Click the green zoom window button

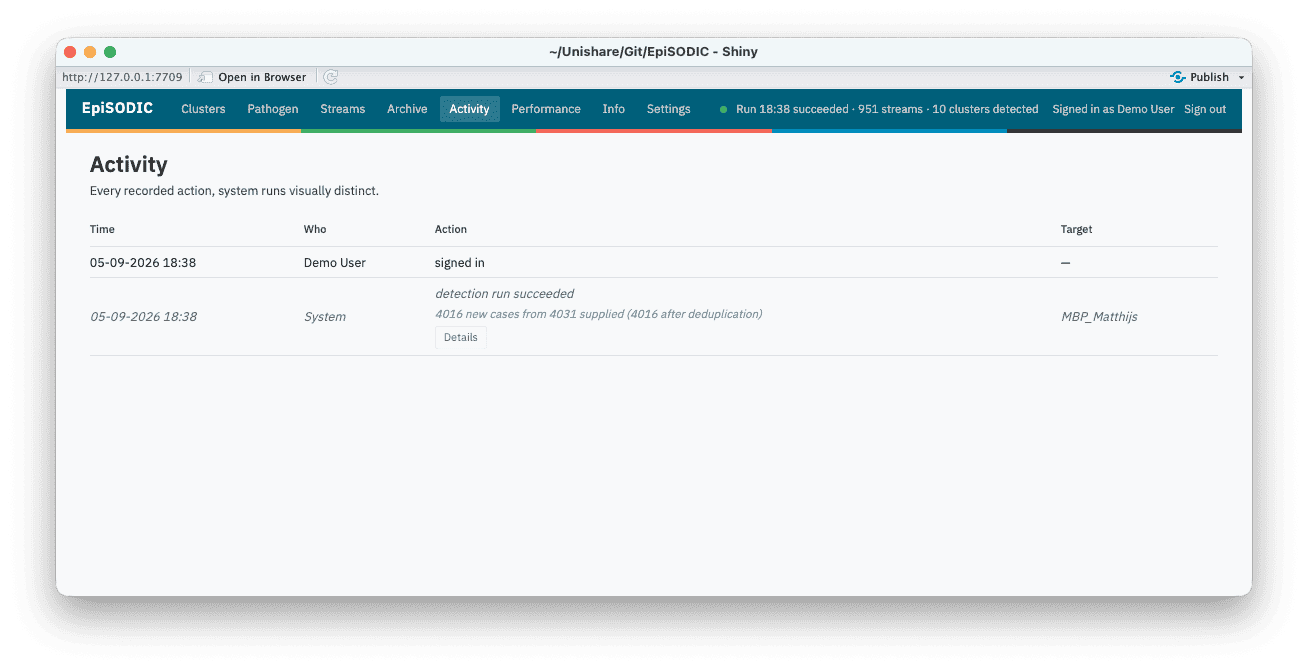110,52
